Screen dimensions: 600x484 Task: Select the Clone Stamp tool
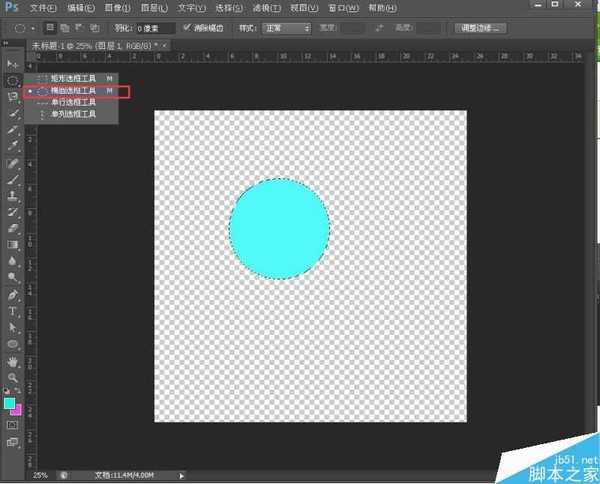click(14, 196)
